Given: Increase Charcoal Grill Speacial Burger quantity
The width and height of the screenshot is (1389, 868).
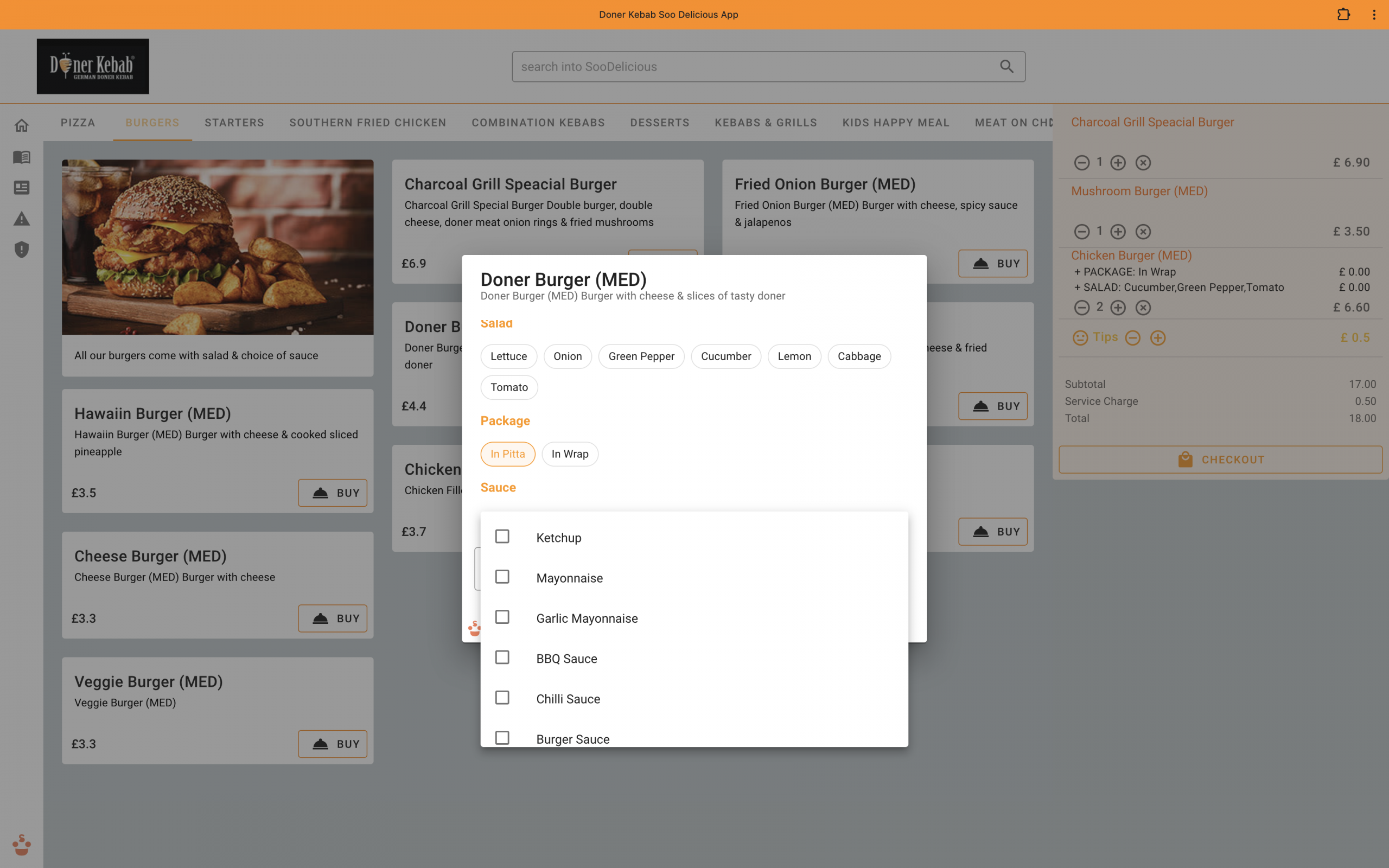Looking at the screenshot, I should 1118,163.
